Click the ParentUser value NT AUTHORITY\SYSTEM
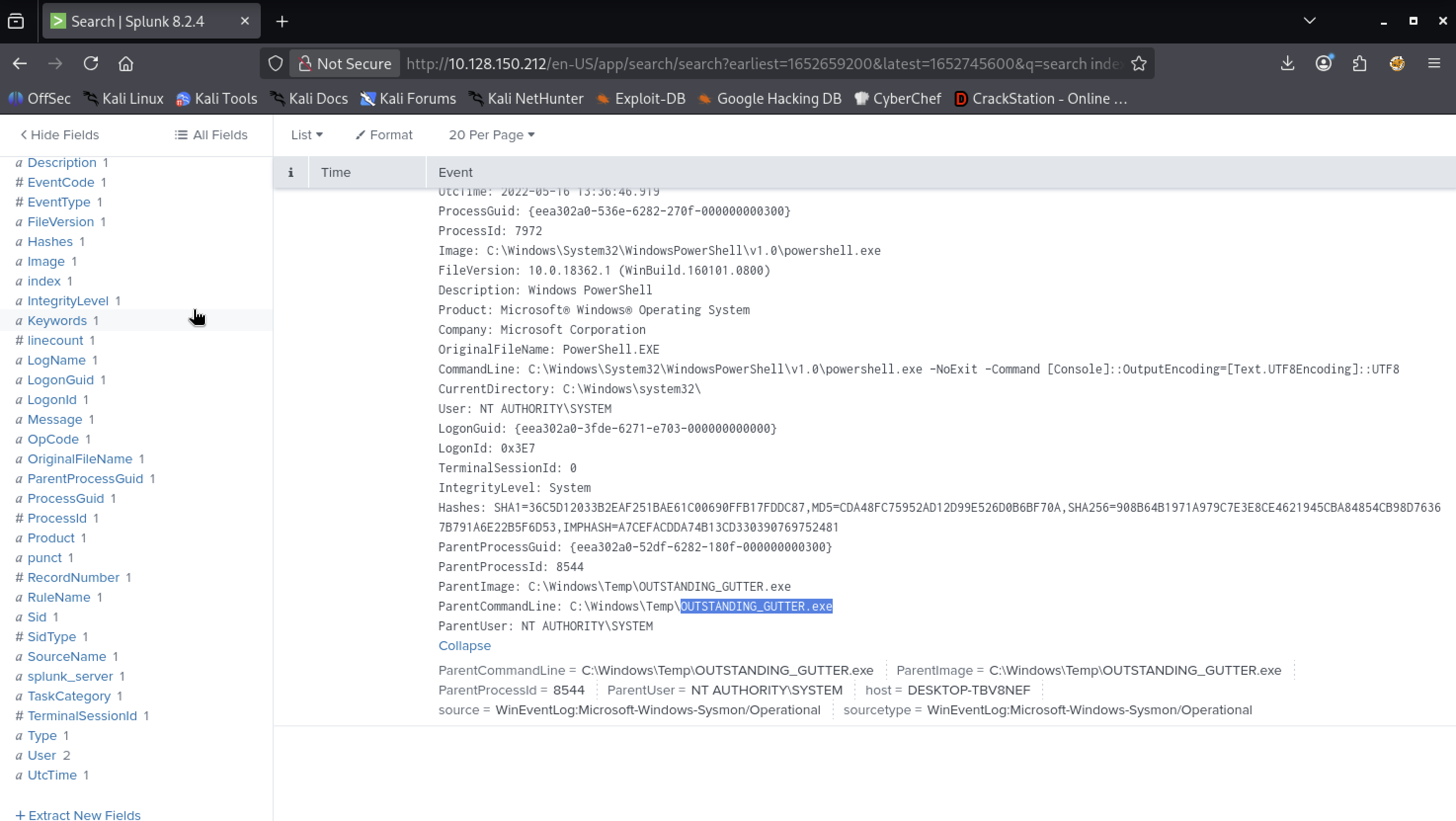Viewport: 1456px width, 821px height. click(767, 690)
